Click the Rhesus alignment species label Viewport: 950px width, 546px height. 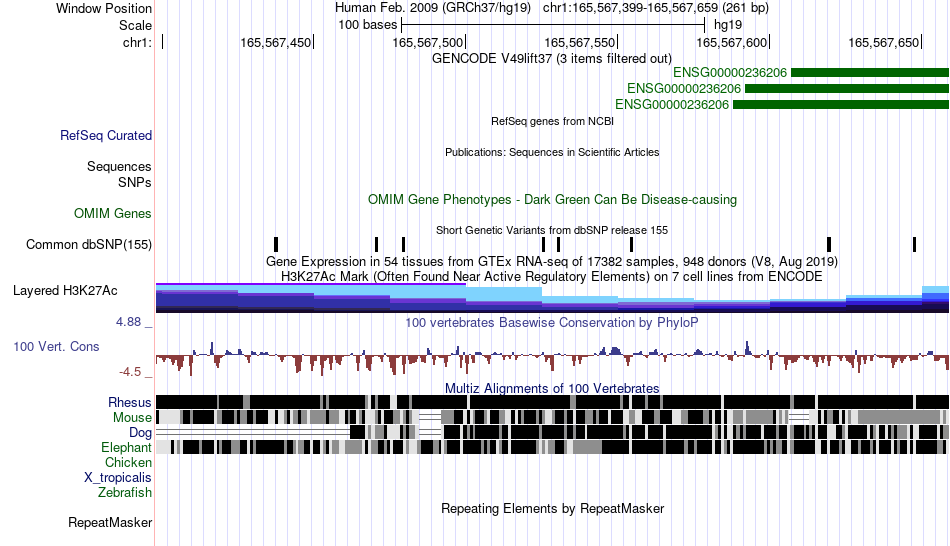(129, 402)
